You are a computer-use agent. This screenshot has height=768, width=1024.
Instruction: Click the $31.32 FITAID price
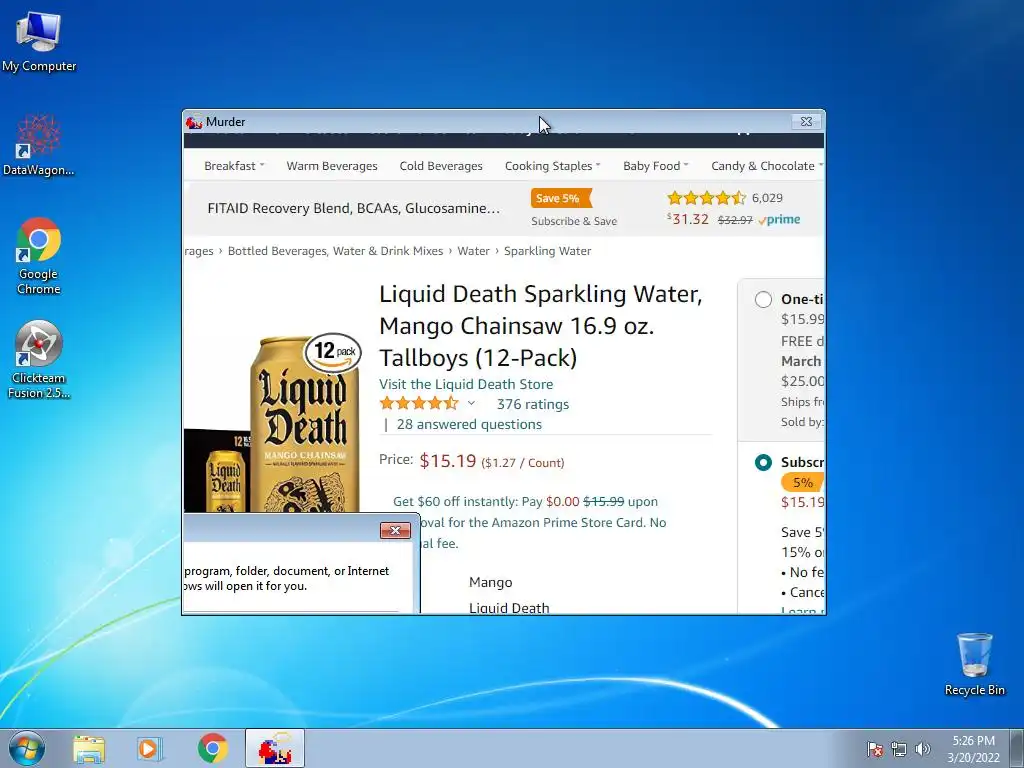pos(688,219)
